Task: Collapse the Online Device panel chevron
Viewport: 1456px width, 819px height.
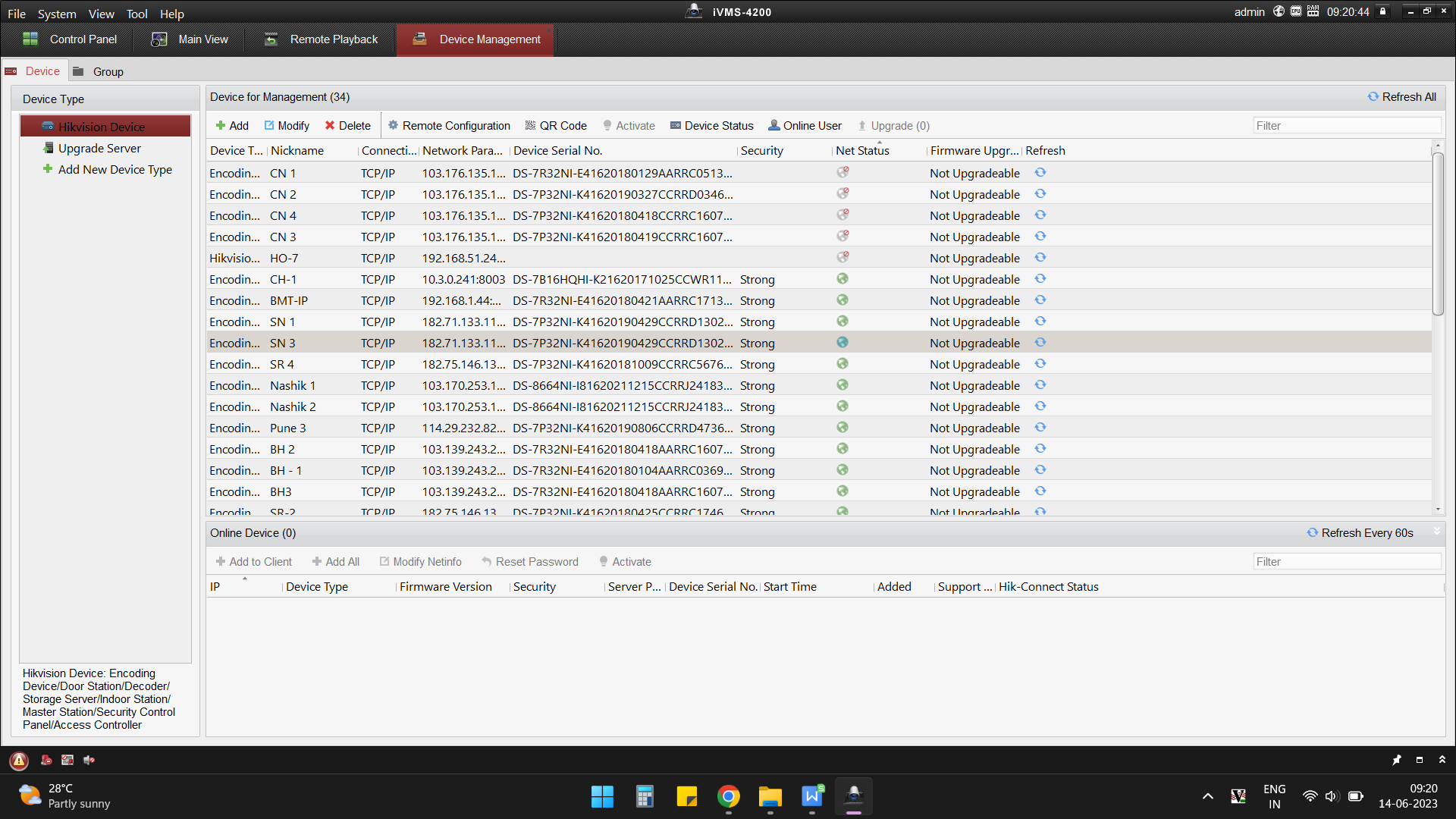Action: coord(1436,532)
